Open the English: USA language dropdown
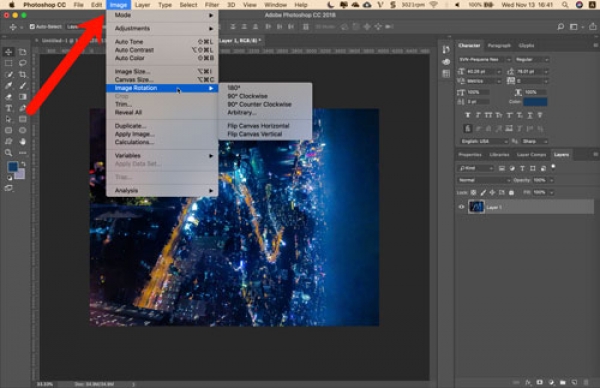The width and height of the screenshot is (600, 388). point(484,141)
